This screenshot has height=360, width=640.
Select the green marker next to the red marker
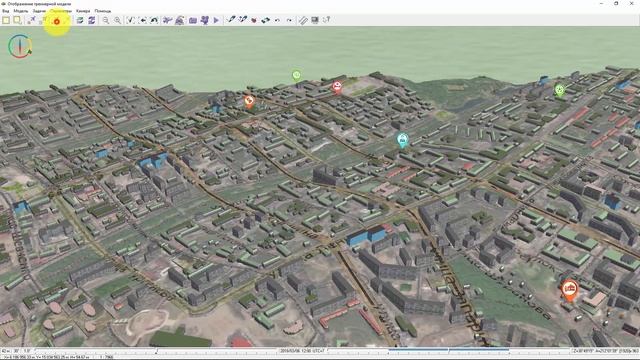[x=296, y=76]
